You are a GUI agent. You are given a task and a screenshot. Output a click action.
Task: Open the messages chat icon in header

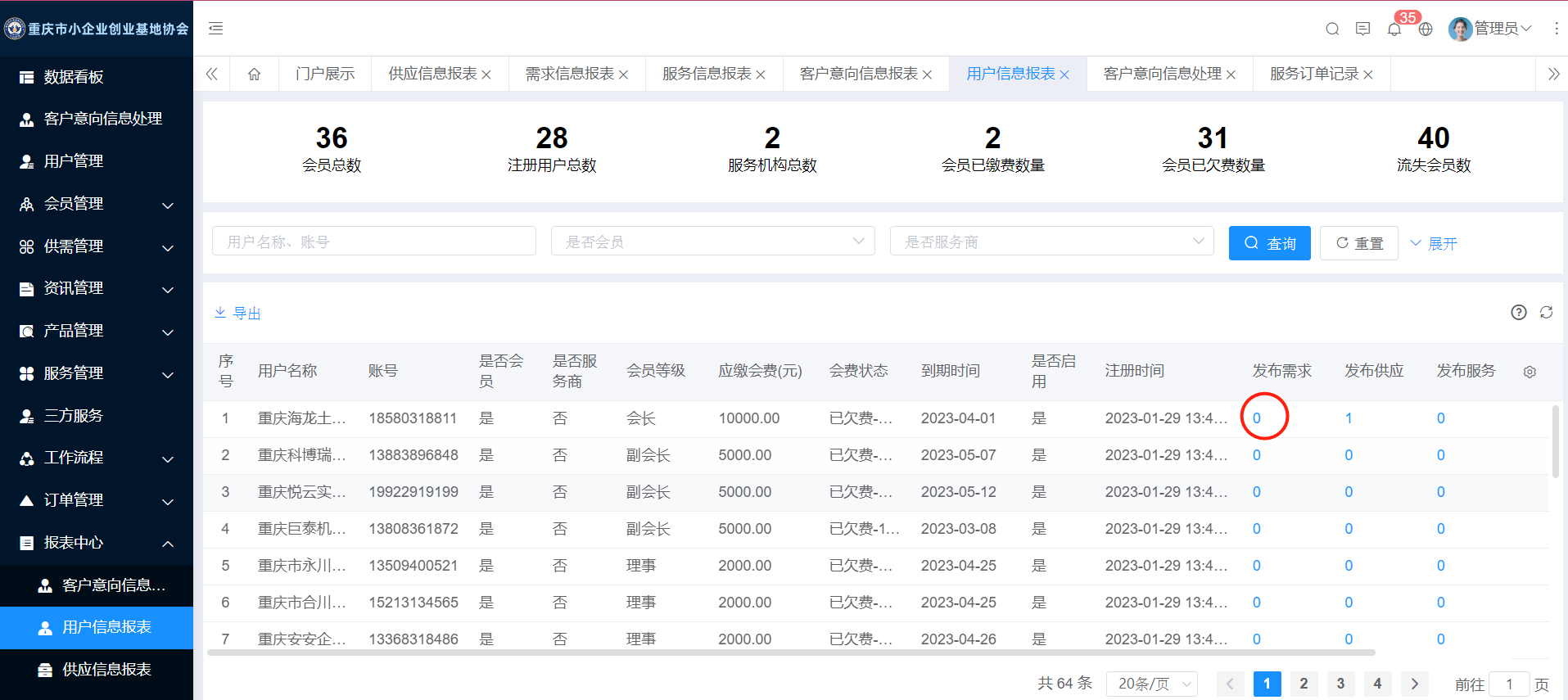[x=1362, y=29]
